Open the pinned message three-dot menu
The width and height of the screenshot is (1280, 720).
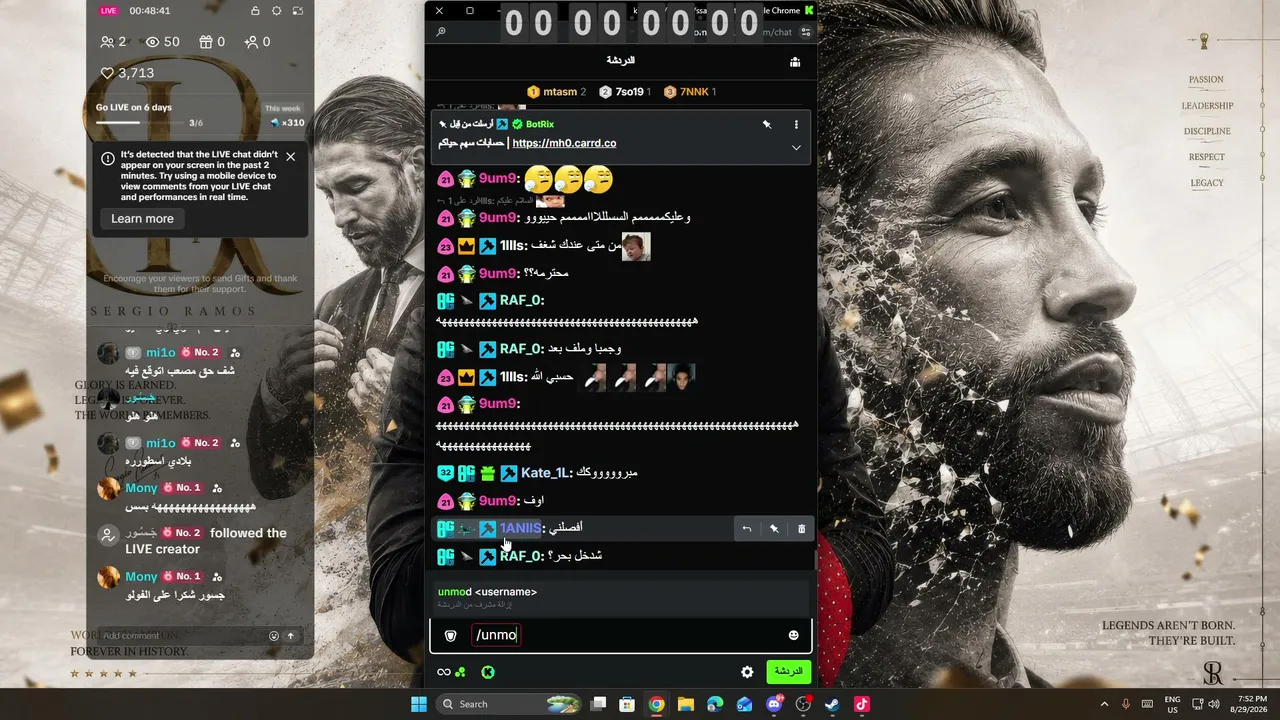pos(796,125)
